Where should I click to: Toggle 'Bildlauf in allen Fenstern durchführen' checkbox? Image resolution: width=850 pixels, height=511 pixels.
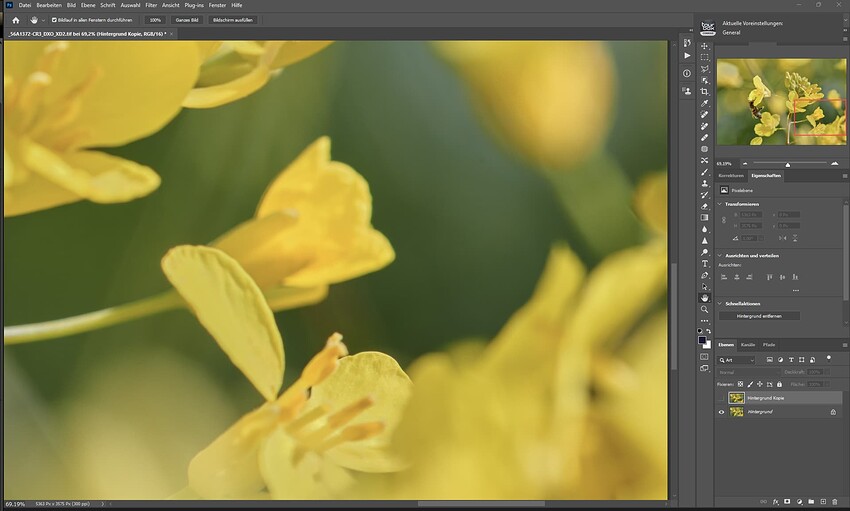[x=54, y=19]
